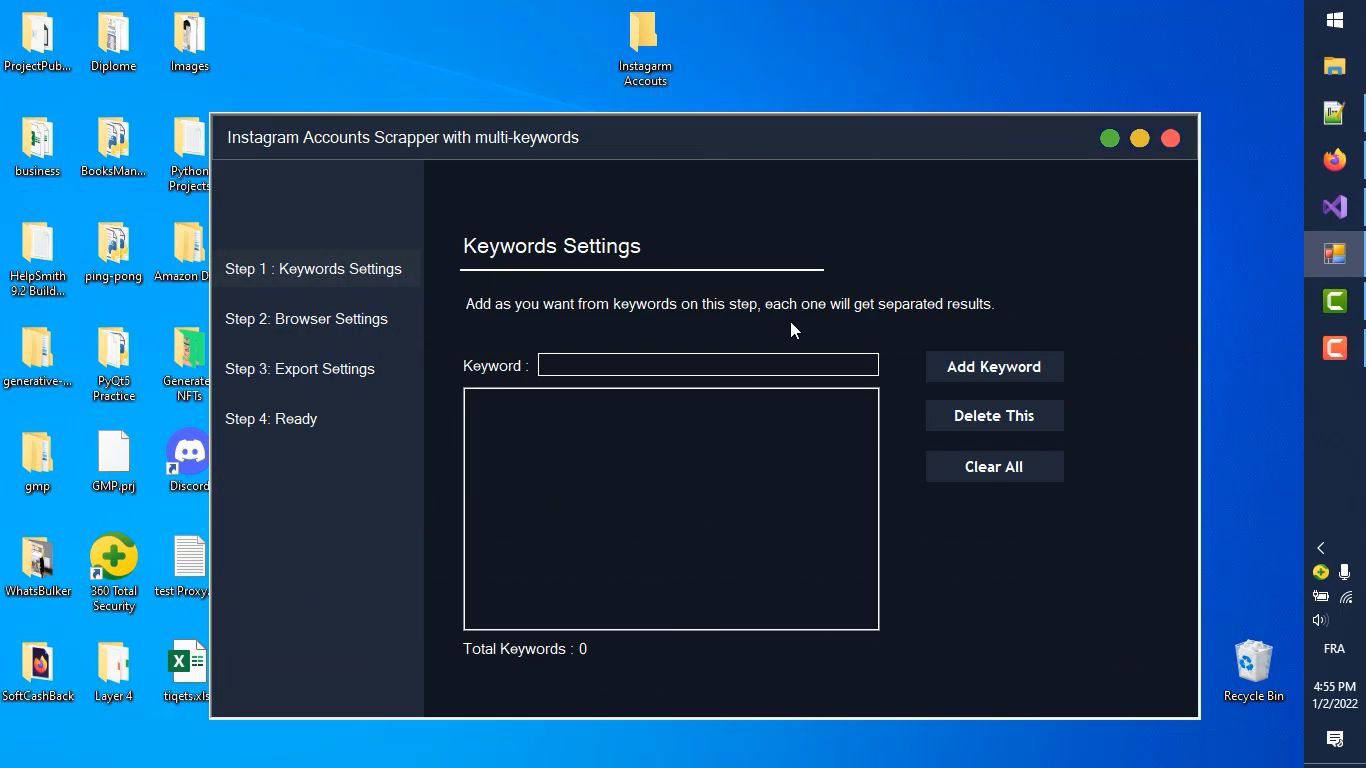Image resolution: width=1366 pixels, height=768 pixels.
Task: Select the 360 Total Security desktop shortcut
Action: tap(113, 575)
